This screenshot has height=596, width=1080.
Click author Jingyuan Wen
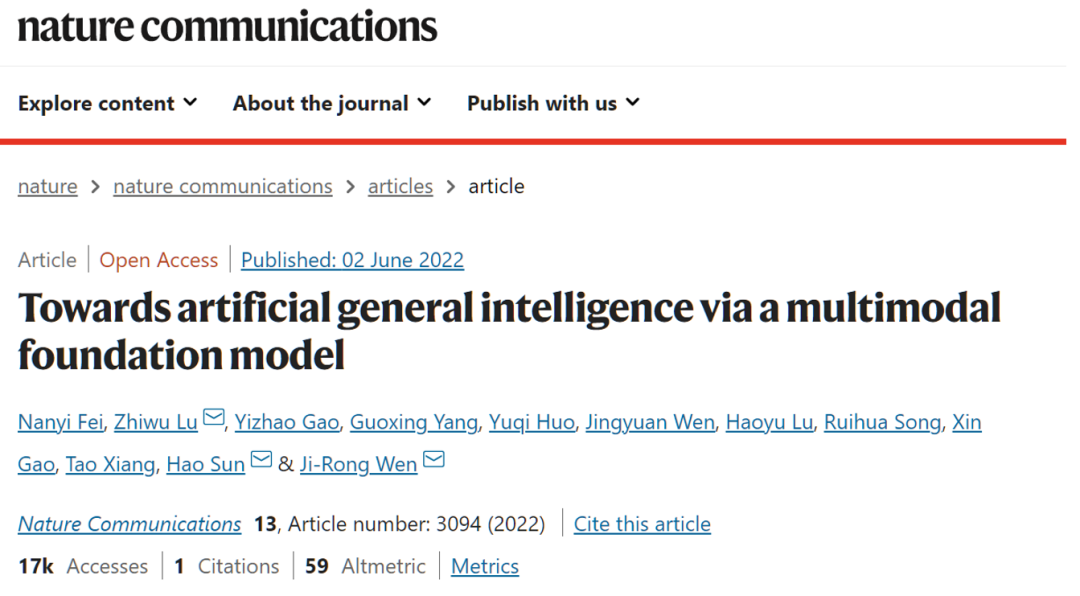[x=650, y=422]
